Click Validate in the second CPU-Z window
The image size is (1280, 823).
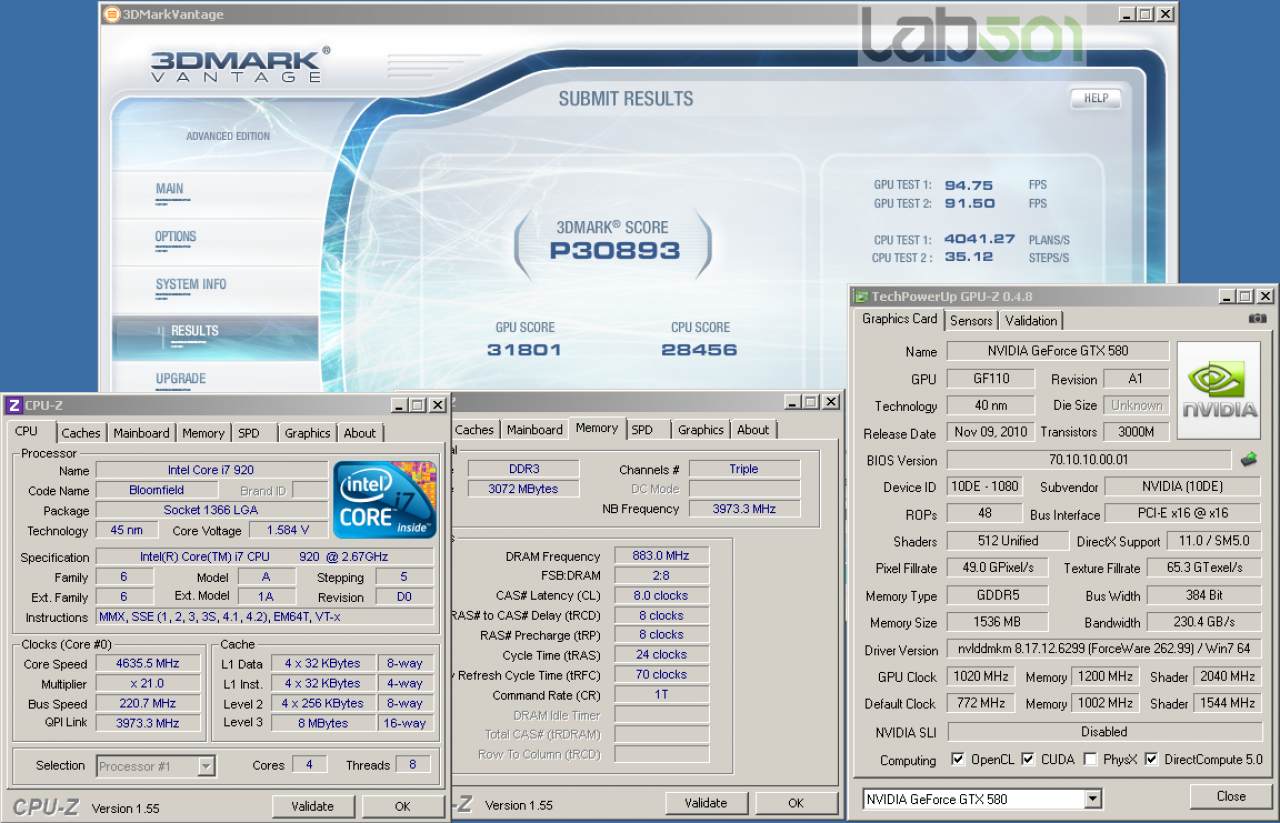click(706, 803)
